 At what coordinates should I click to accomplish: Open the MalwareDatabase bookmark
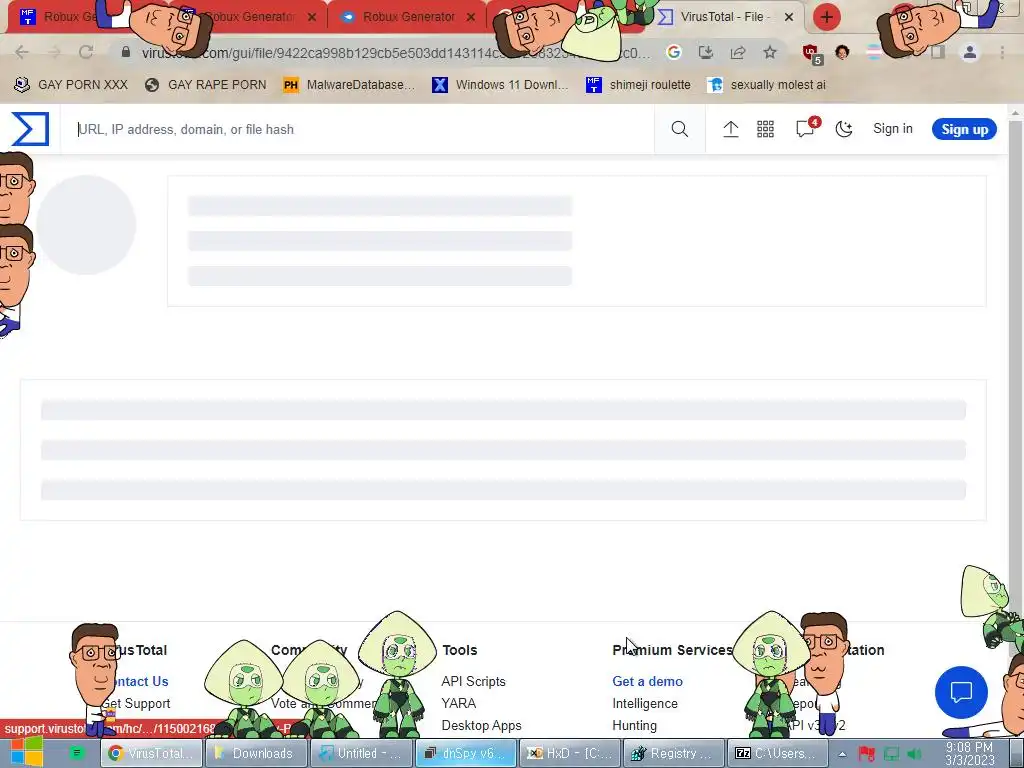(349, 84)
